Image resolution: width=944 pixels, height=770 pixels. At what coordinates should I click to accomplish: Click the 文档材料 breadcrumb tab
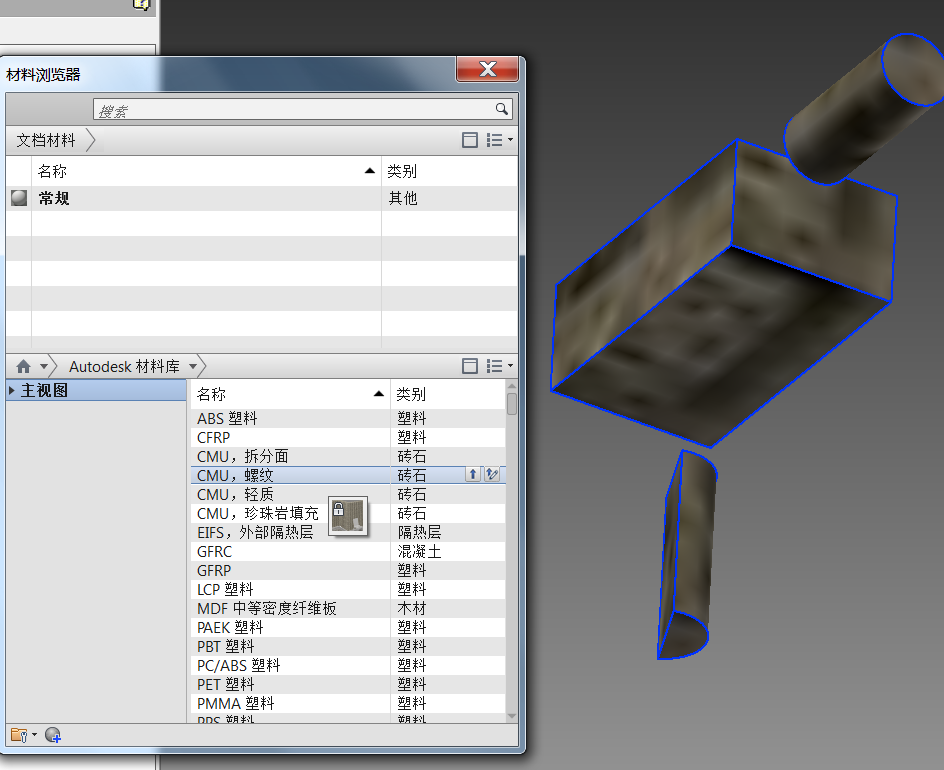point(46,141)
